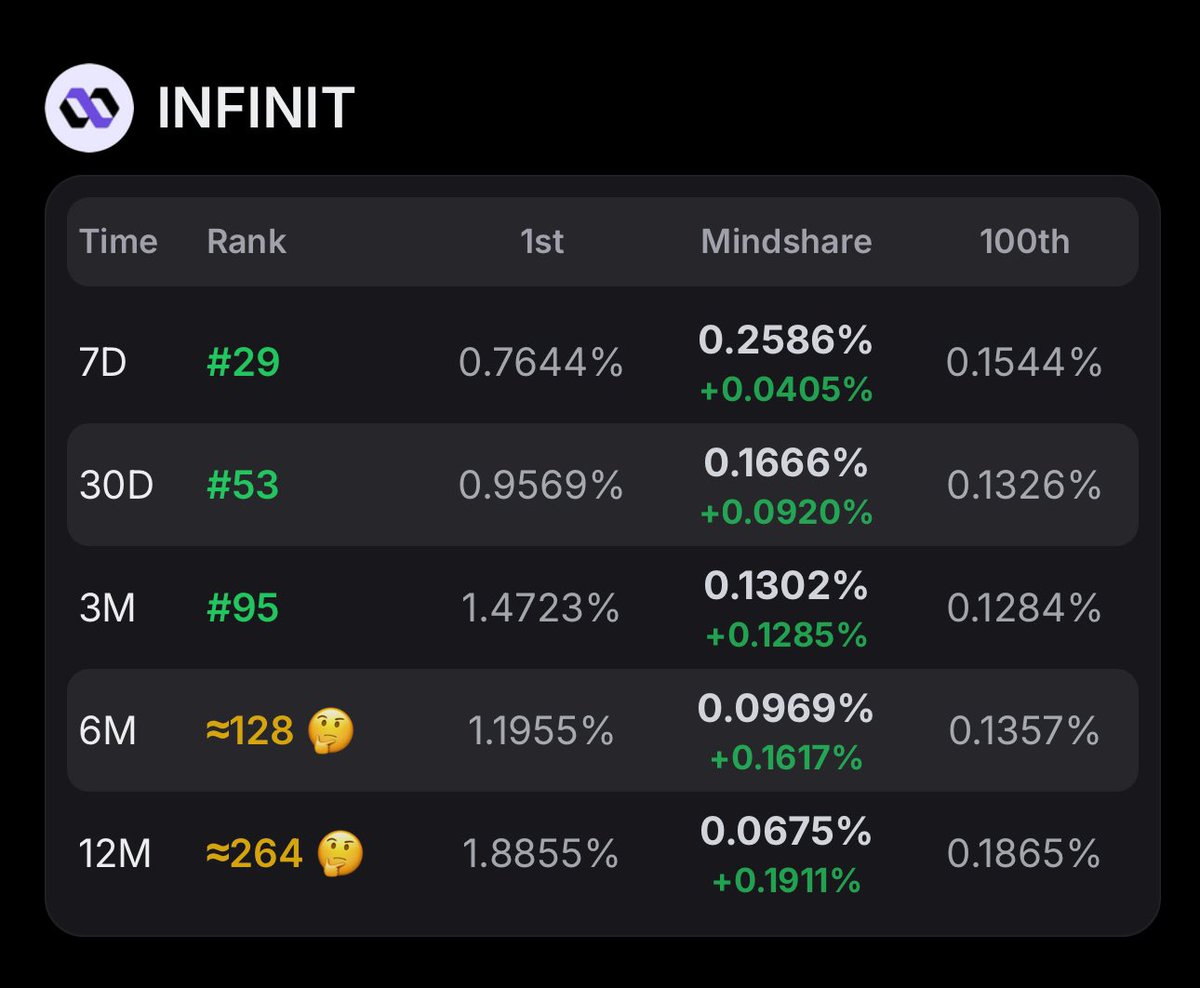The height and width of the screenshot is (988, 1200).
Task: Click the 0.2586% mindshare value
Action: coord(786,341)
